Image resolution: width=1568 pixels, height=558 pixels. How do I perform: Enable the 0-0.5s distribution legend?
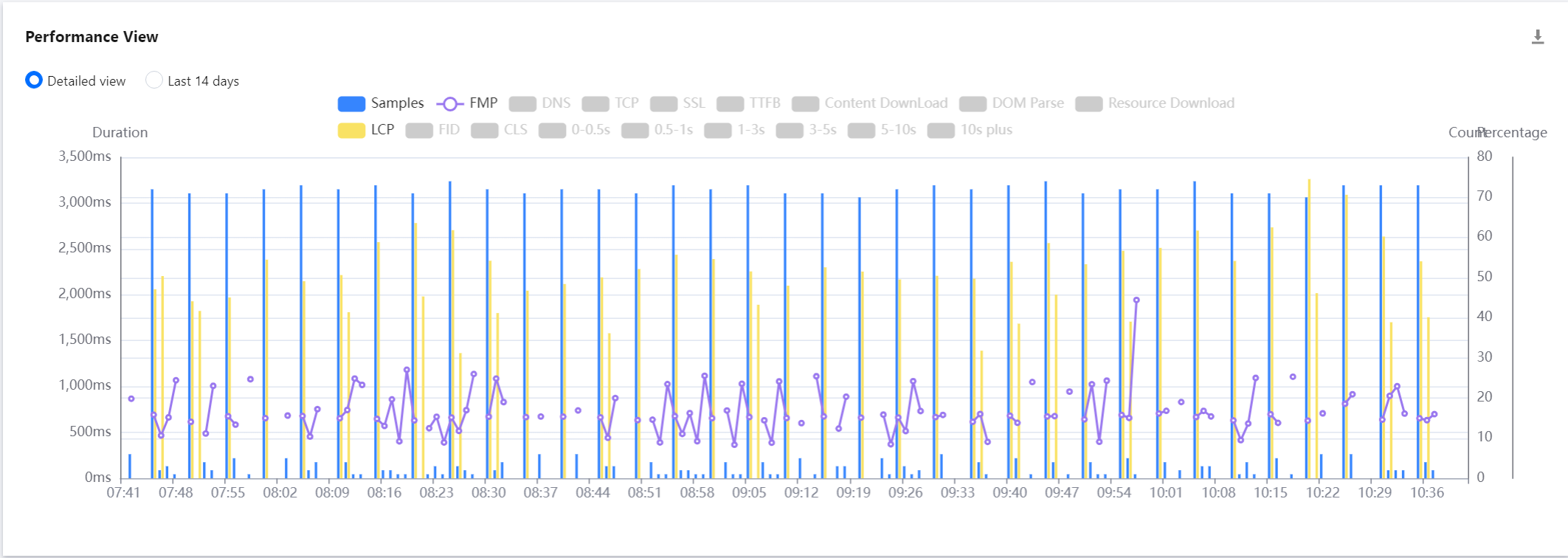(x=574, y=130)
